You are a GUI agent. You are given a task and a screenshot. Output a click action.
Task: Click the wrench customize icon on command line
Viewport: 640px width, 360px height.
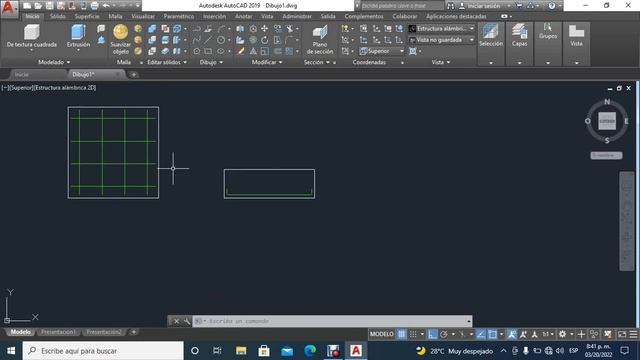(187, 321)
